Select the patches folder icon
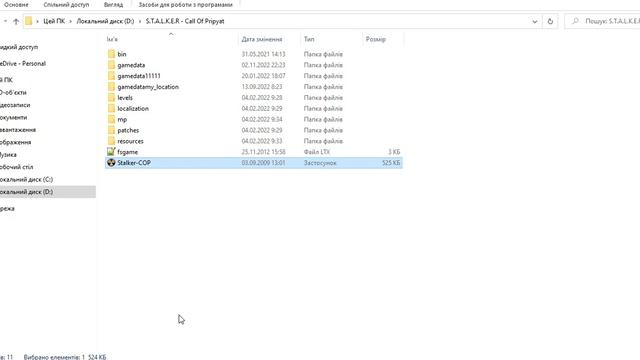 click(111, 130)
